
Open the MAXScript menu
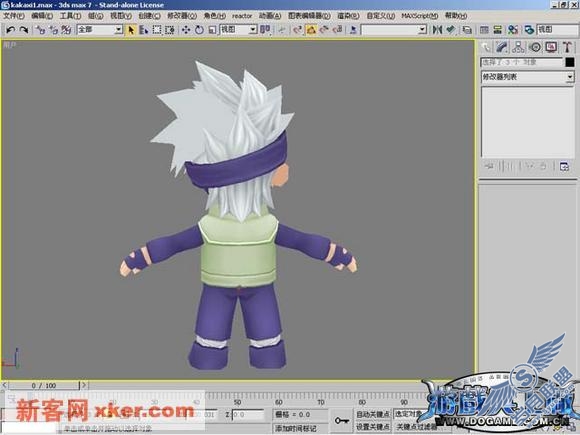[419, 16]
